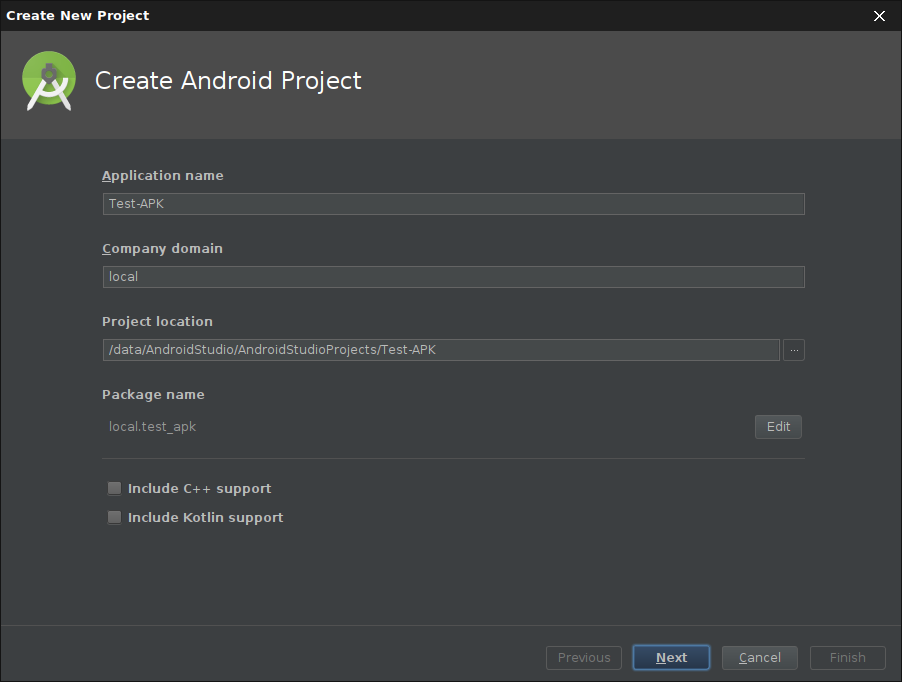The width and height of the screenshot is (902, 682).
Task: Toggle Include Kotlin support checkbox
Action: tap(115, 518)
